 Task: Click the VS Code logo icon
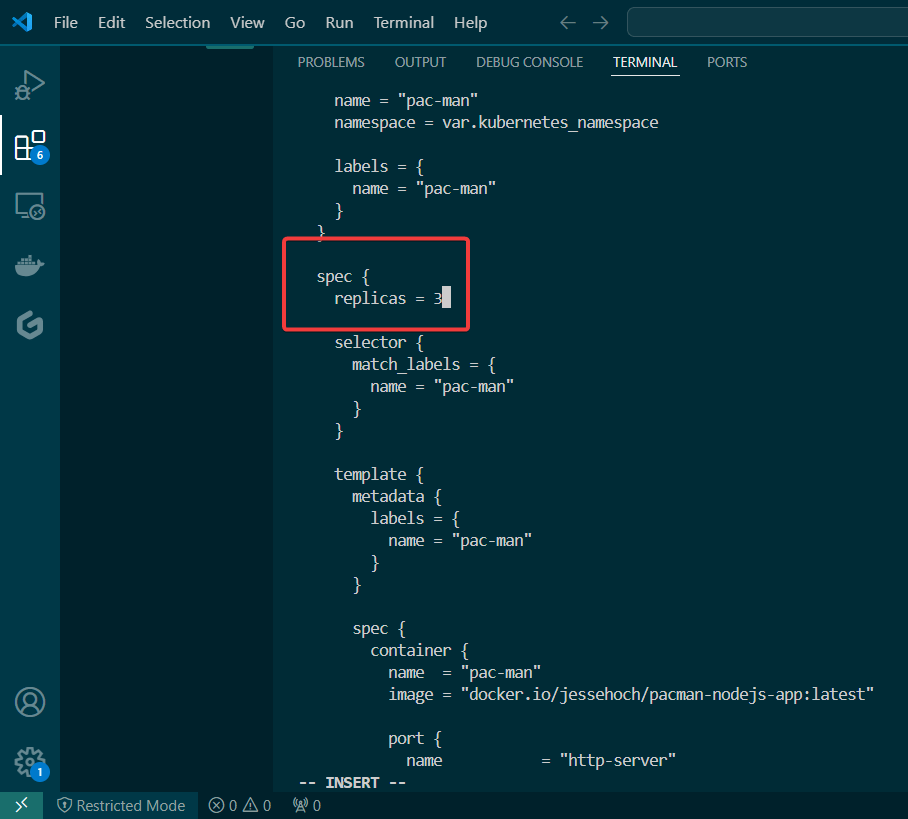pyautogui.click(x=22, y=22)
